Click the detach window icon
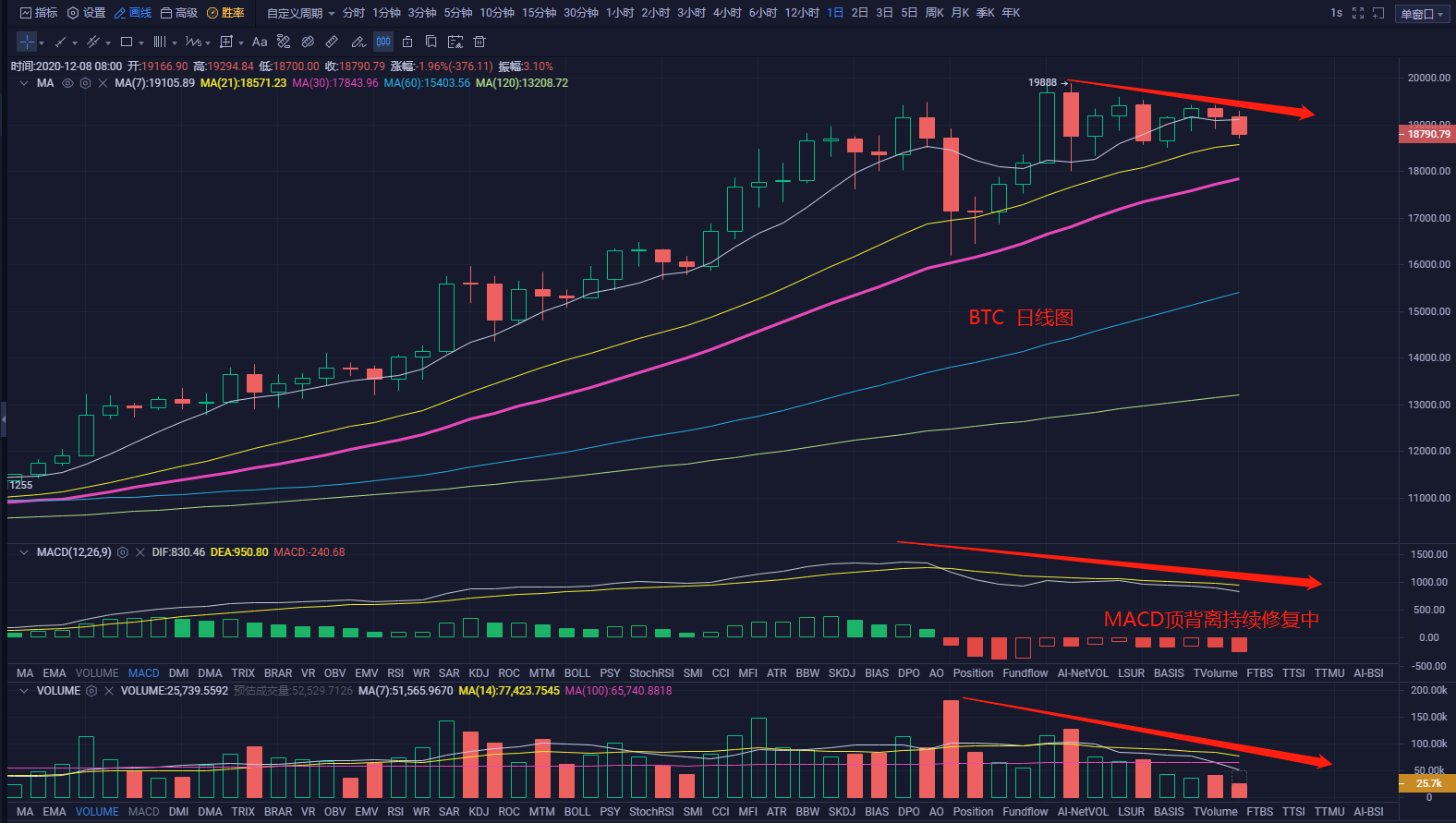1456x823 pixels. [x=1378, y=13]
